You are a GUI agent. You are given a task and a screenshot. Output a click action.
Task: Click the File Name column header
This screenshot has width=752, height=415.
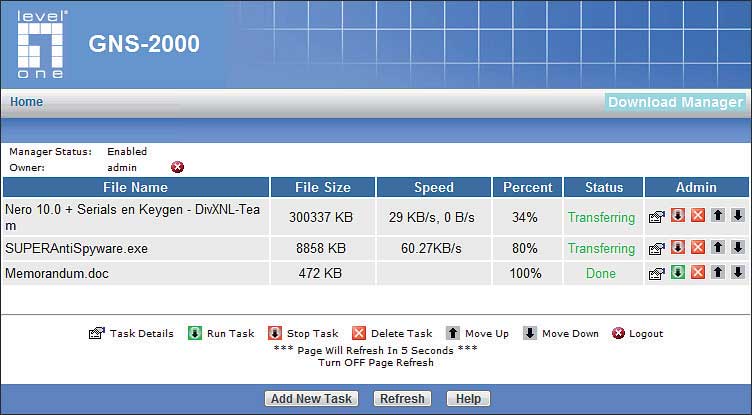136,187
